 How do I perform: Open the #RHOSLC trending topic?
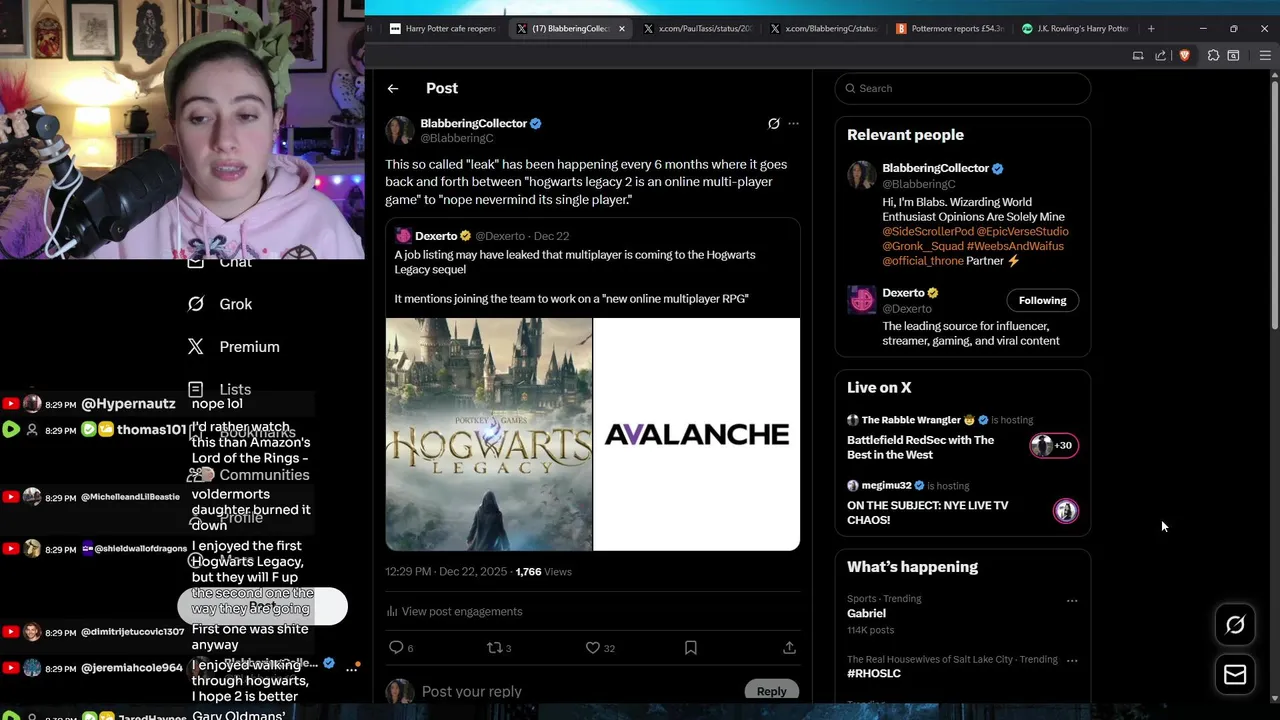coord(874,673)
